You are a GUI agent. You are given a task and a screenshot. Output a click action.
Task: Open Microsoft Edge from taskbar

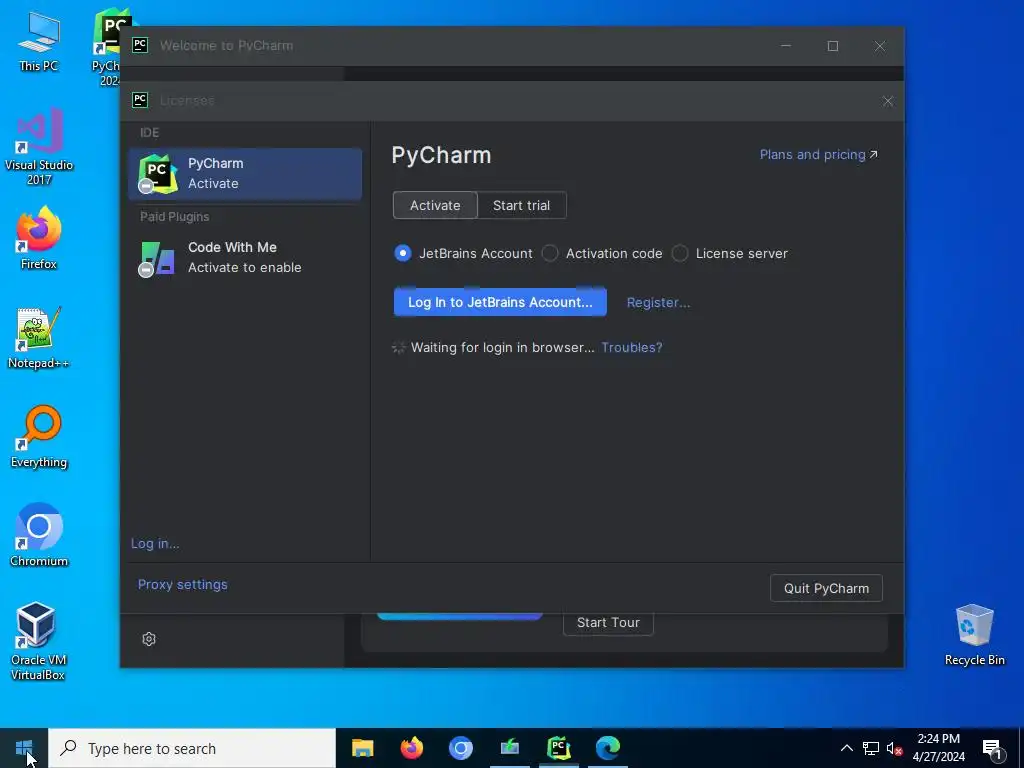608,748
